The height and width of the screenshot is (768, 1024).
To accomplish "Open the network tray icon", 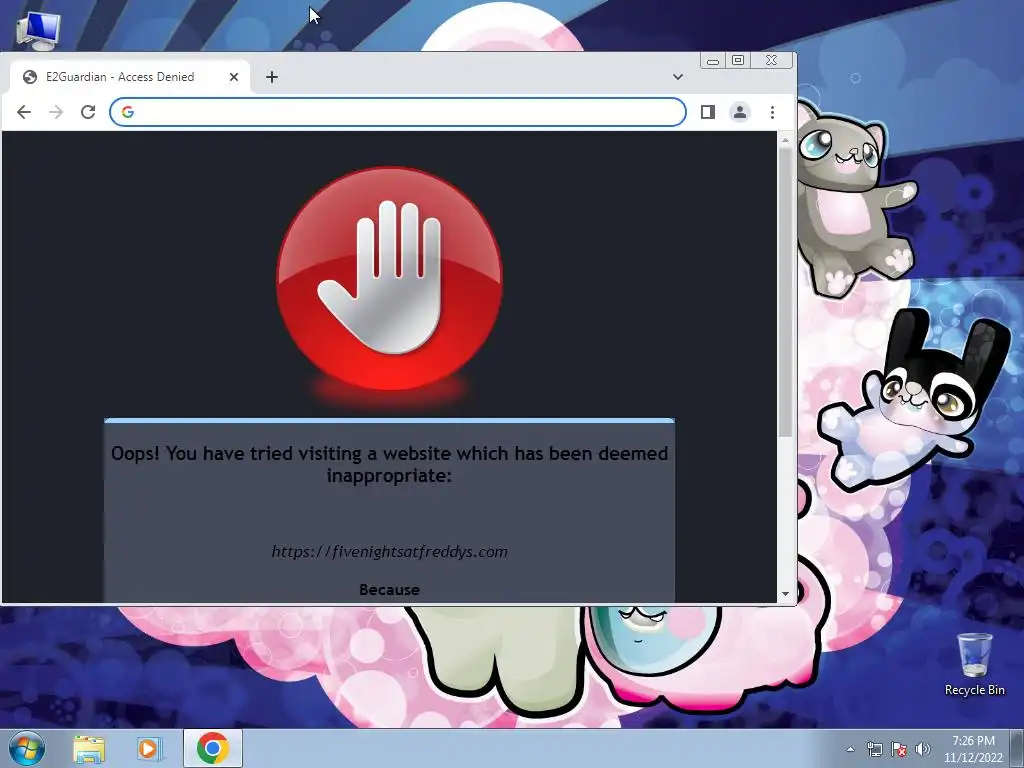I will [x=874, y=749].
